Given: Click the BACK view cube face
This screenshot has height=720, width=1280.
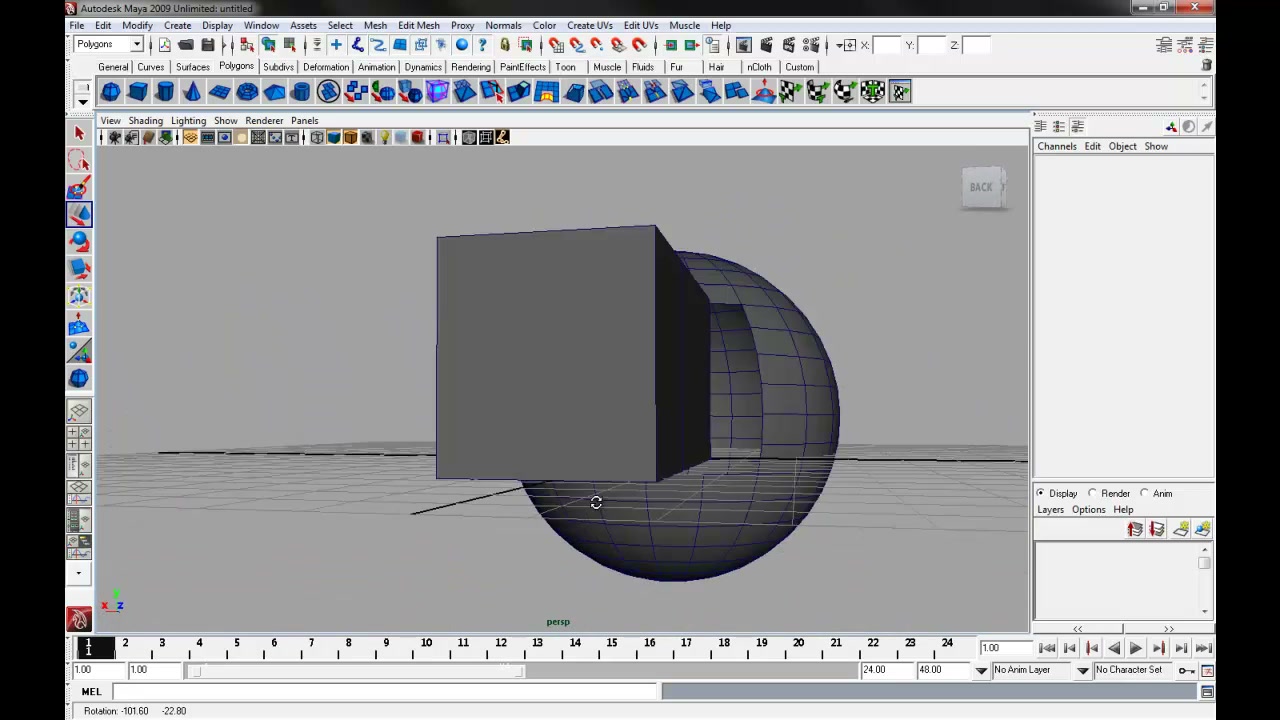Looking at the screenshot, I should 981,187.
